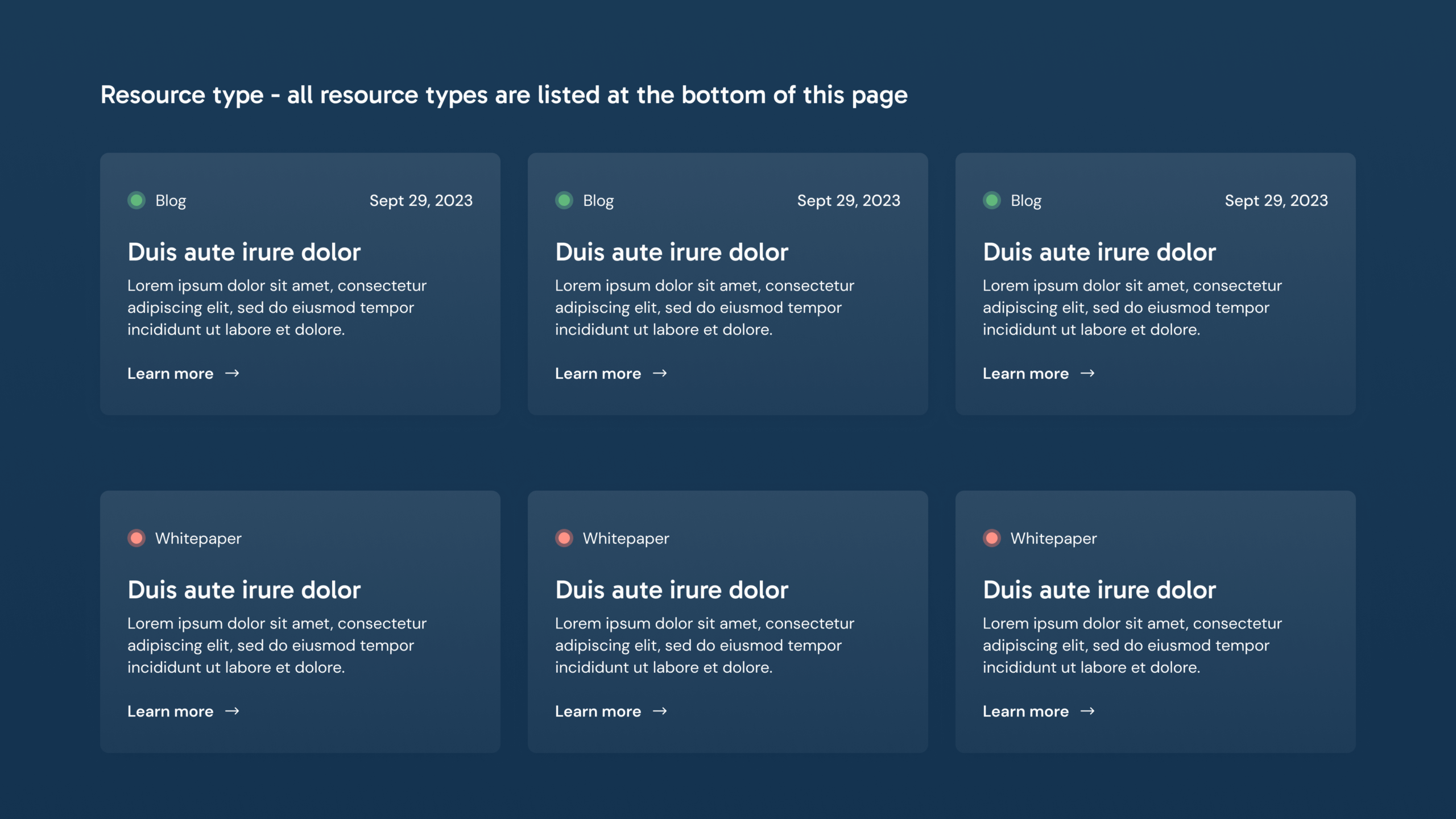Click the 'Whitepaper' label on the right card

coord(1054,539)
